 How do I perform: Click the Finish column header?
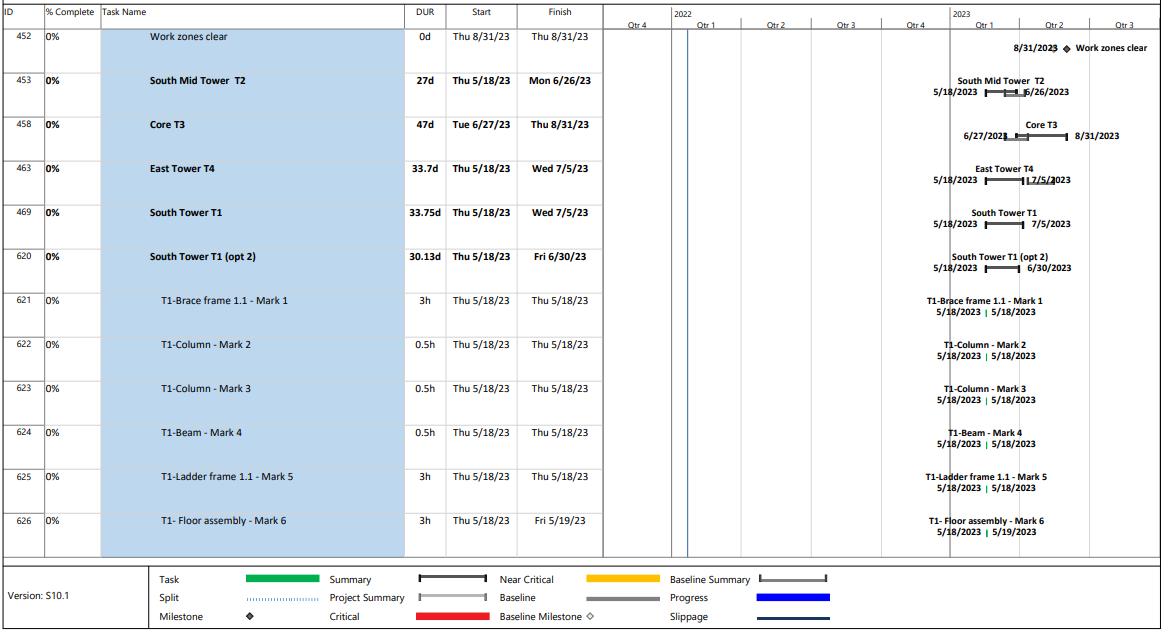pos(560,12)
